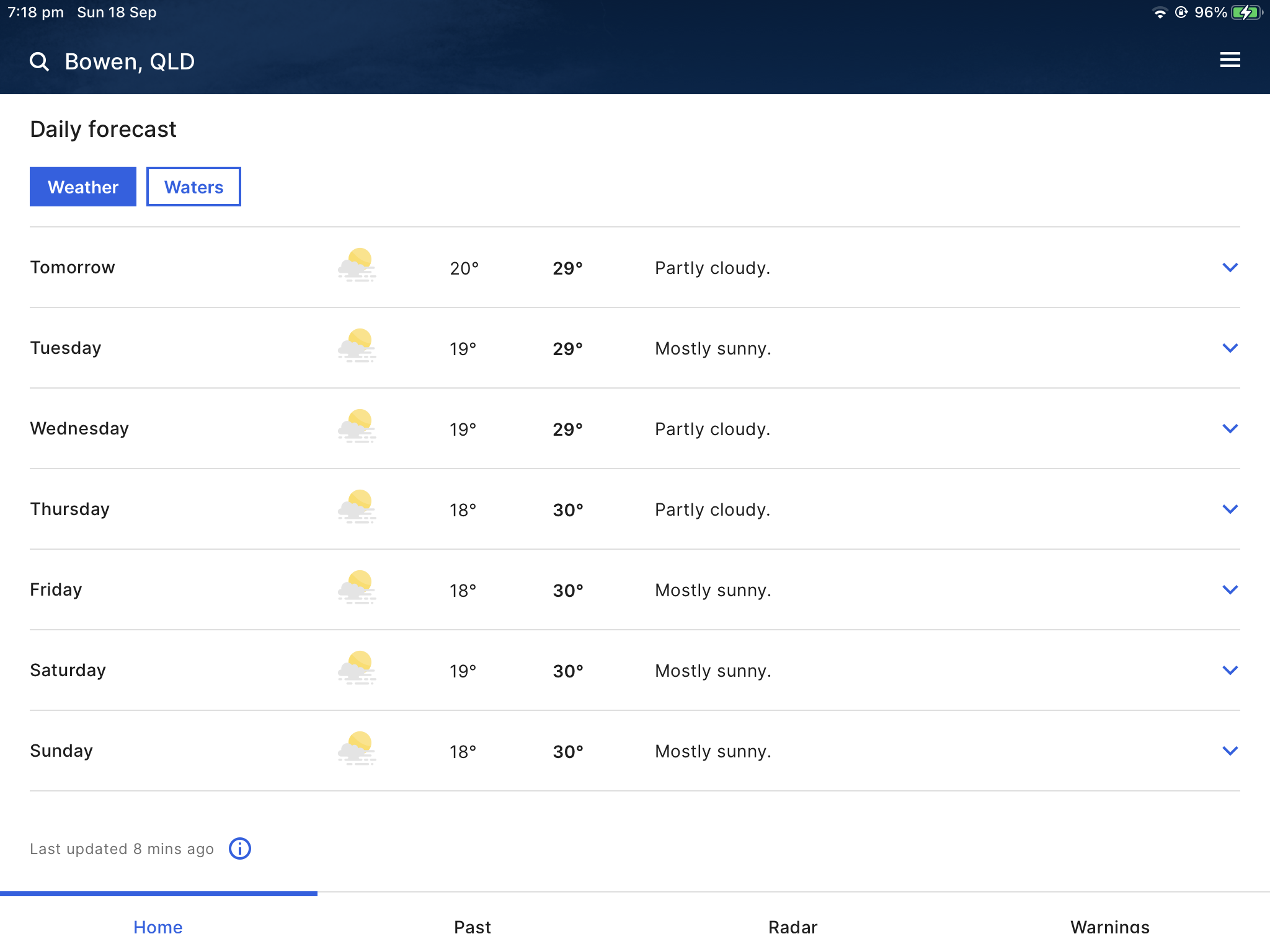Tap the Home tab
This screenshot has width=1270, height=952.
pyautogui.click(x=158, y=927)
